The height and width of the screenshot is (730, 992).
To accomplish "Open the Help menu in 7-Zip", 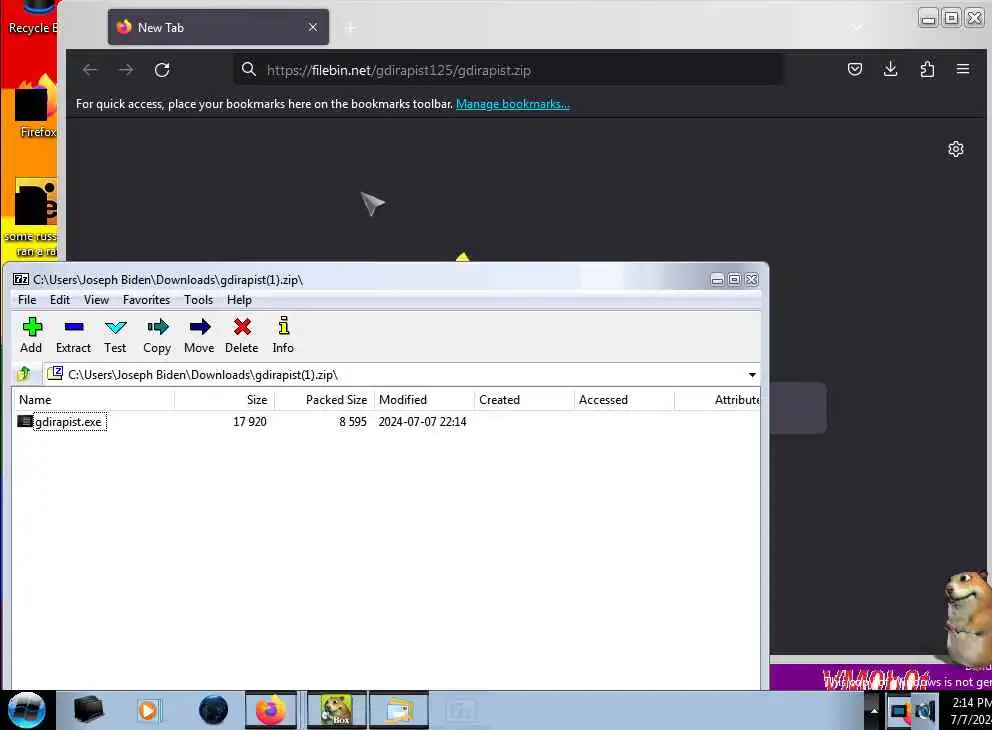I will pyautogui.click(x=239, y=300).
